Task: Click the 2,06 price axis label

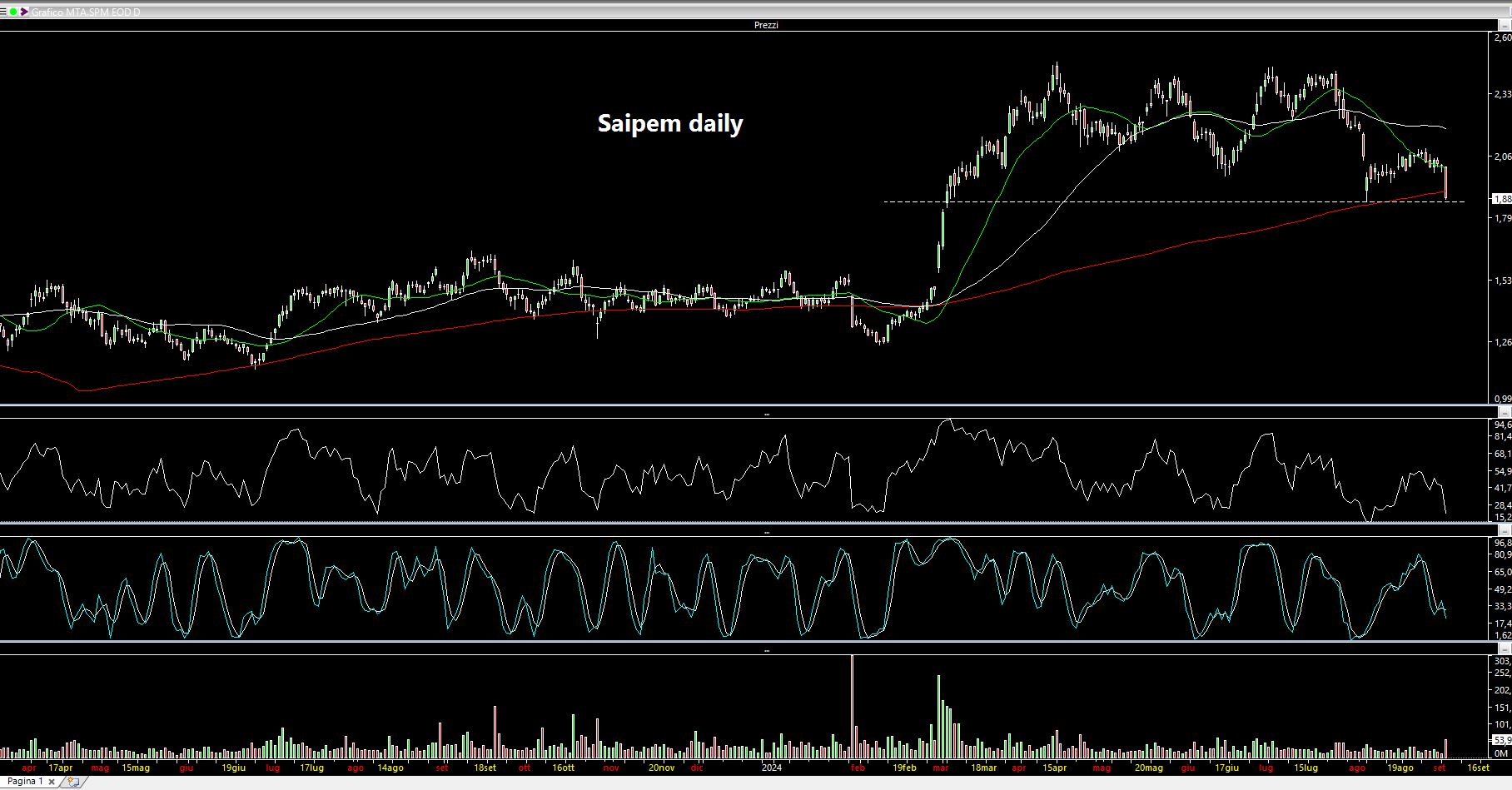Action: coord(1502,156)
